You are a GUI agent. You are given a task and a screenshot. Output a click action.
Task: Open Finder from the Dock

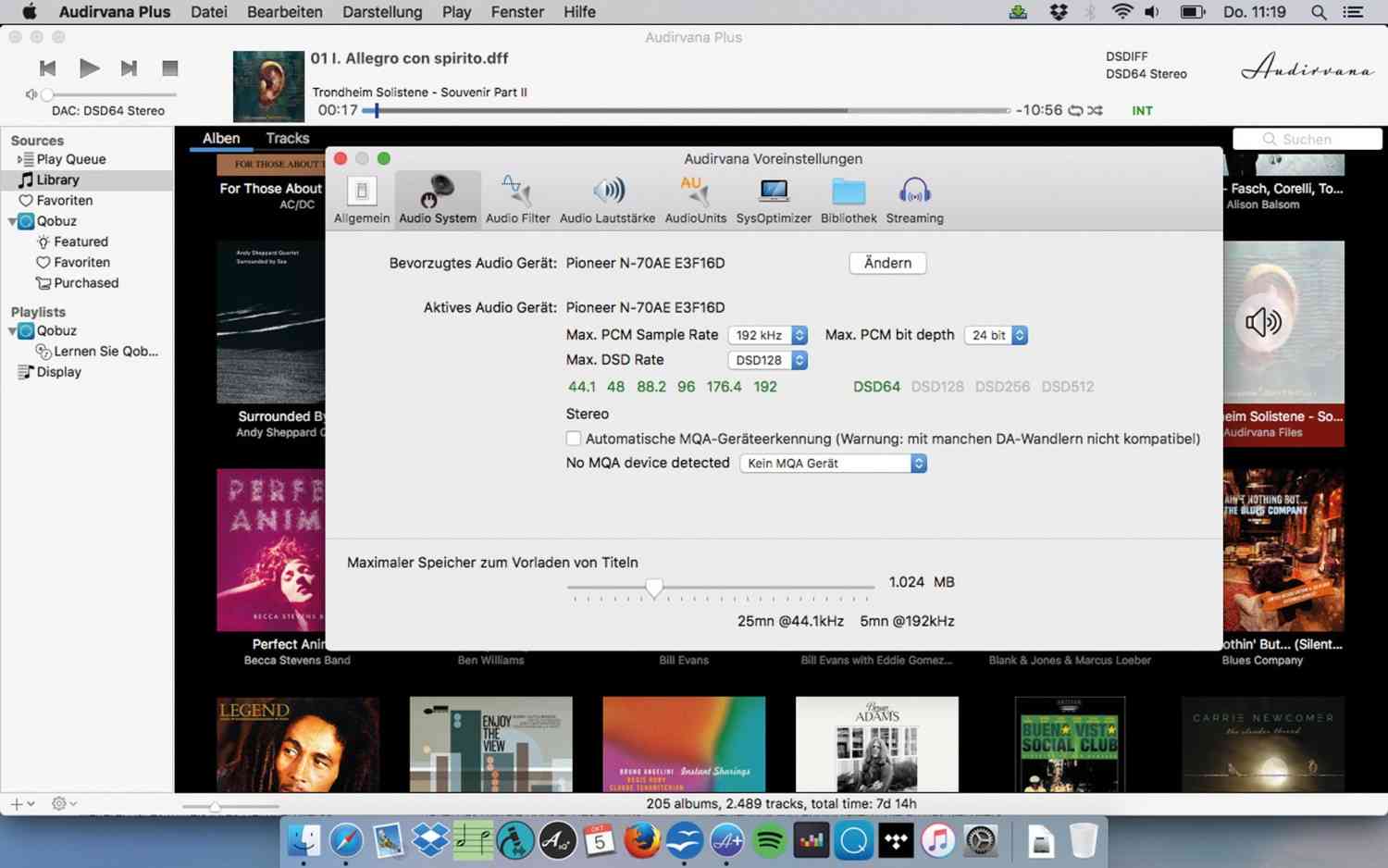pos(304,840)
